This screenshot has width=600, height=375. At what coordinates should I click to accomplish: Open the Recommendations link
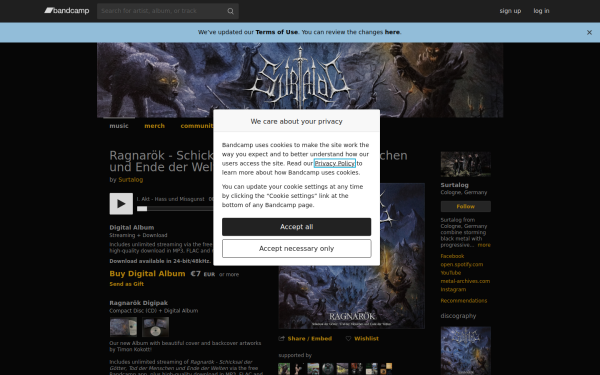pos(464,301)
